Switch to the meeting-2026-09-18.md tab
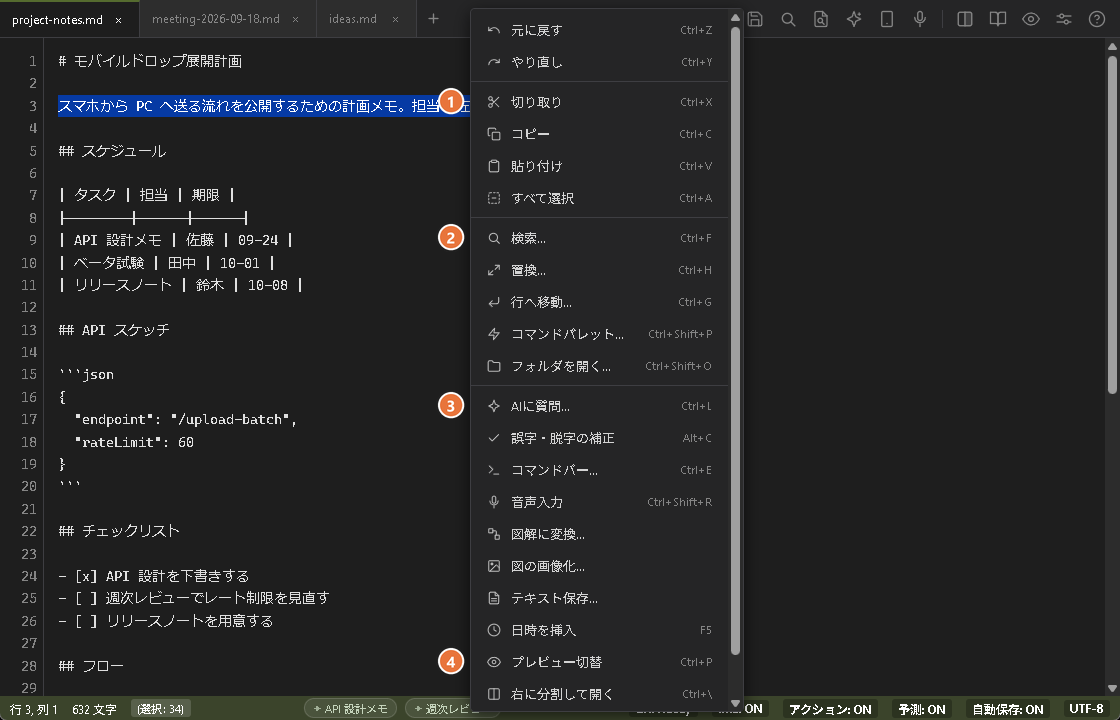 coord(216,19)
